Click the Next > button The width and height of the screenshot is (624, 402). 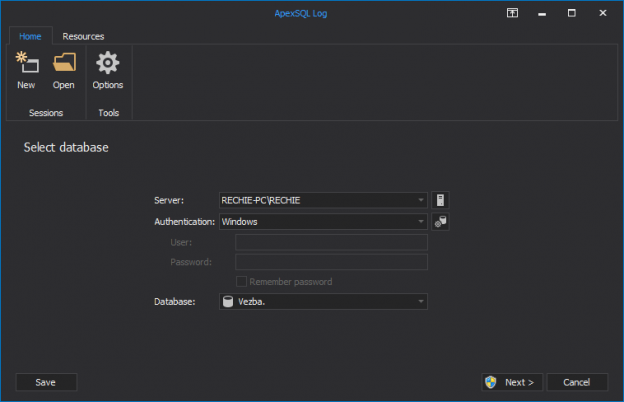pos(512,382)
